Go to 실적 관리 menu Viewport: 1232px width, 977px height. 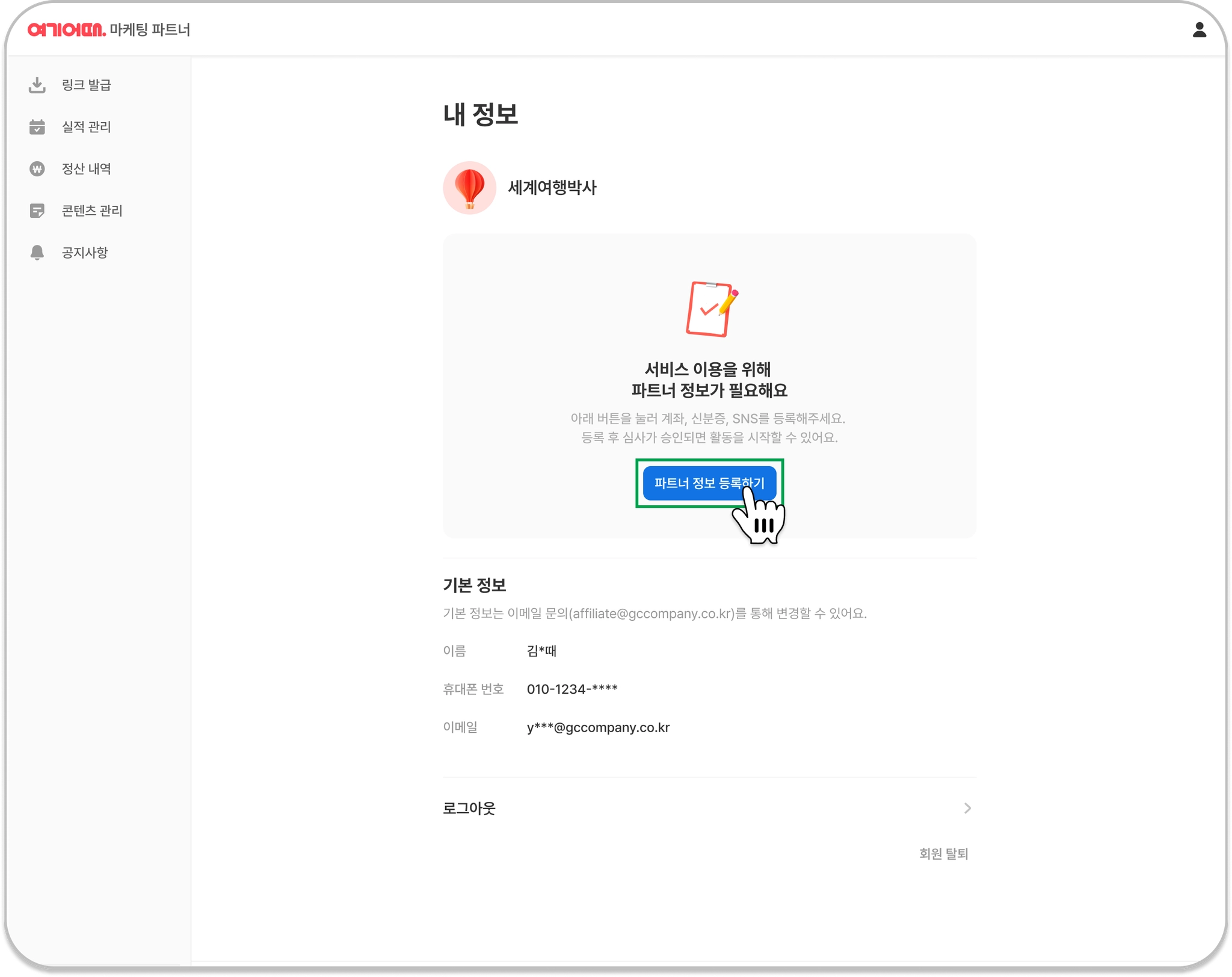point(87,127)
